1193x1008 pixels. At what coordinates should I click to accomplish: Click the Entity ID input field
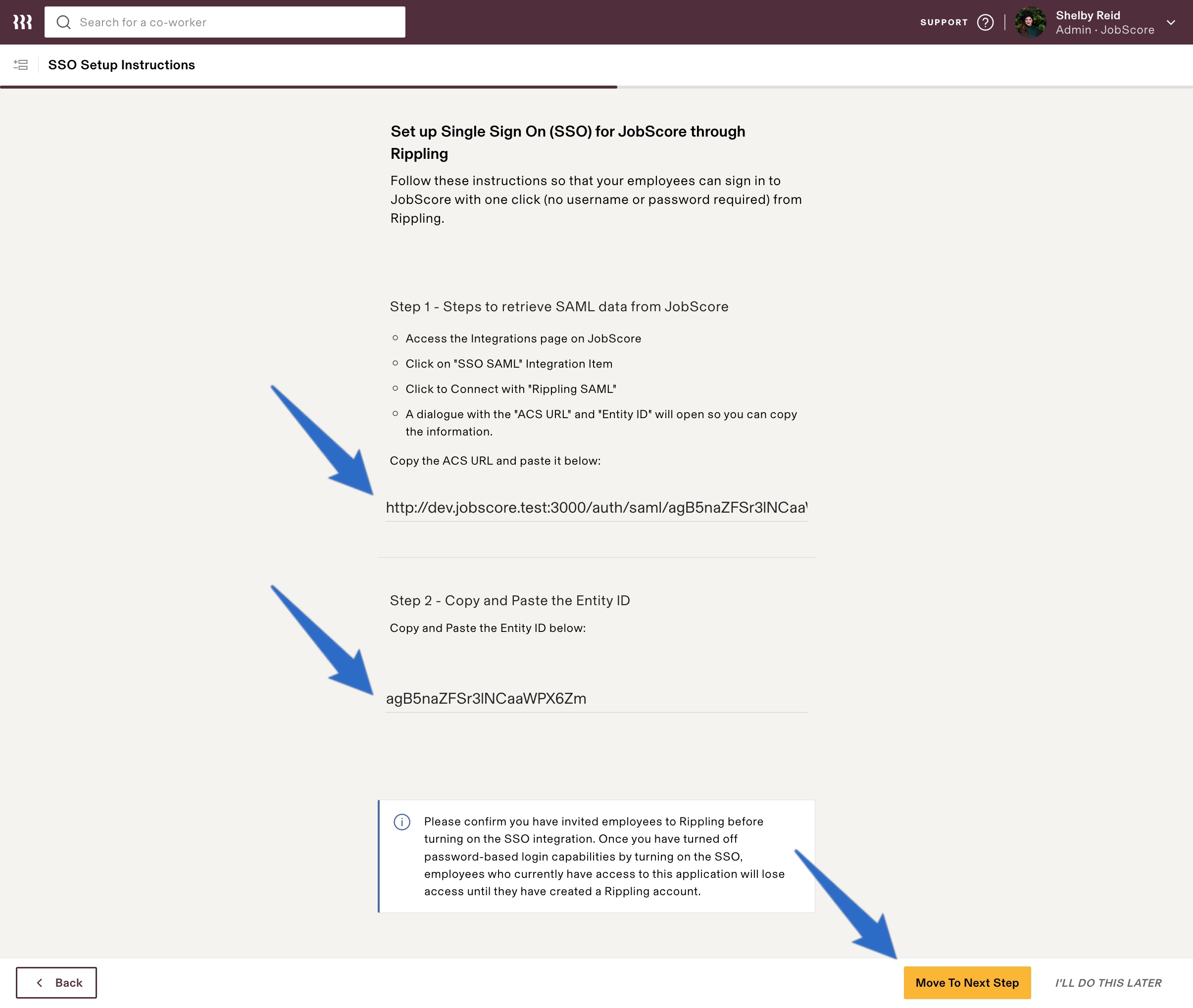pos(596,698)
